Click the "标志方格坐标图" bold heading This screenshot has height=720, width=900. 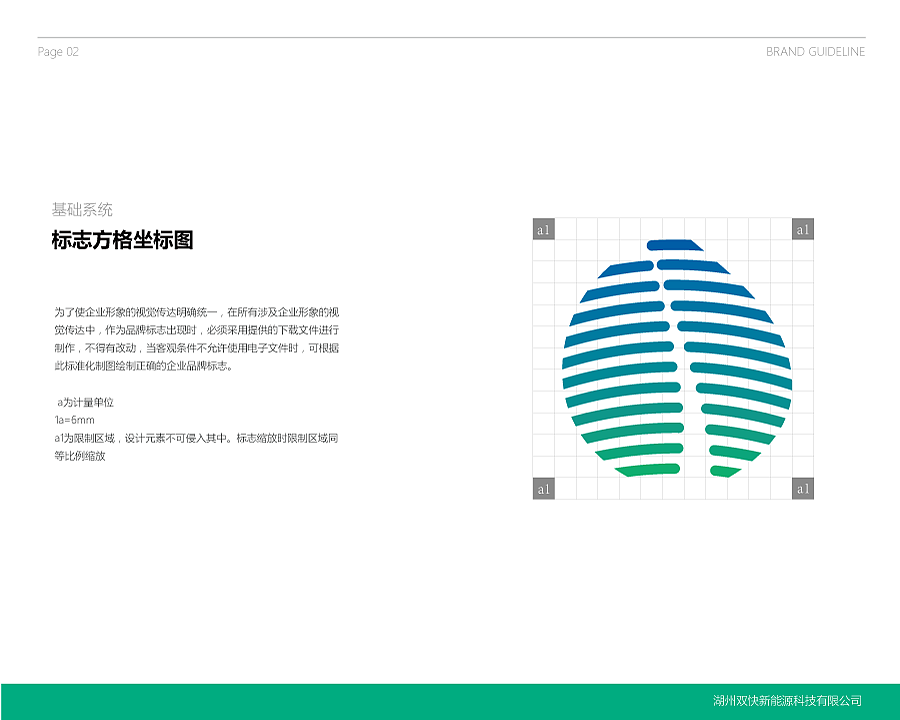coord(122,240)
